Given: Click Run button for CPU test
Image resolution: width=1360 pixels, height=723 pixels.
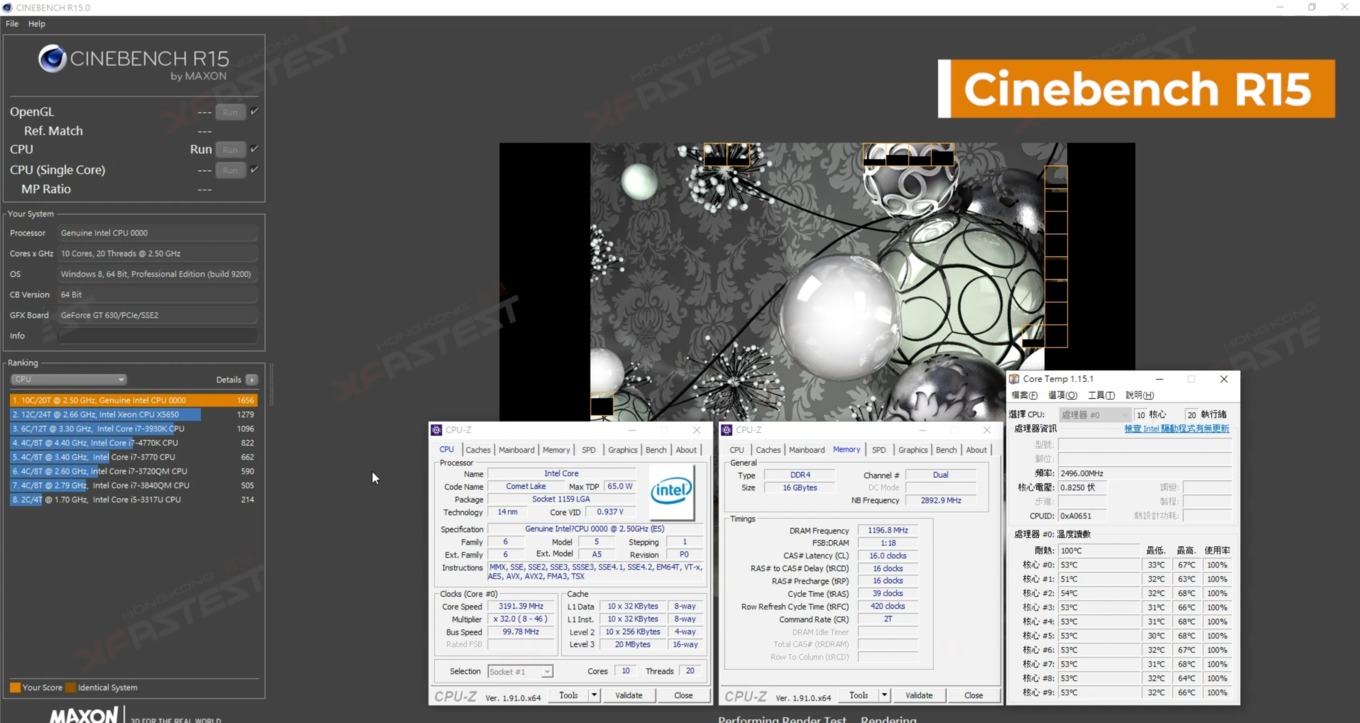Looking at the screenshot, I should (231, 149).
